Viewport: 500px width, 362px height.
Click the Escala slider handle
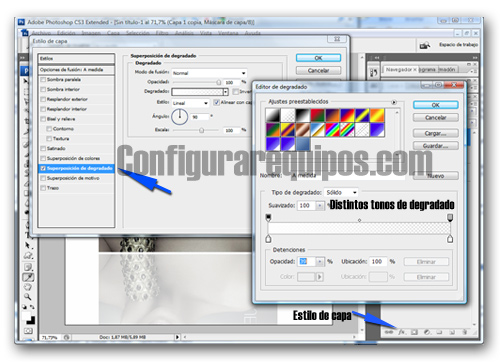[x=201, y=130]
